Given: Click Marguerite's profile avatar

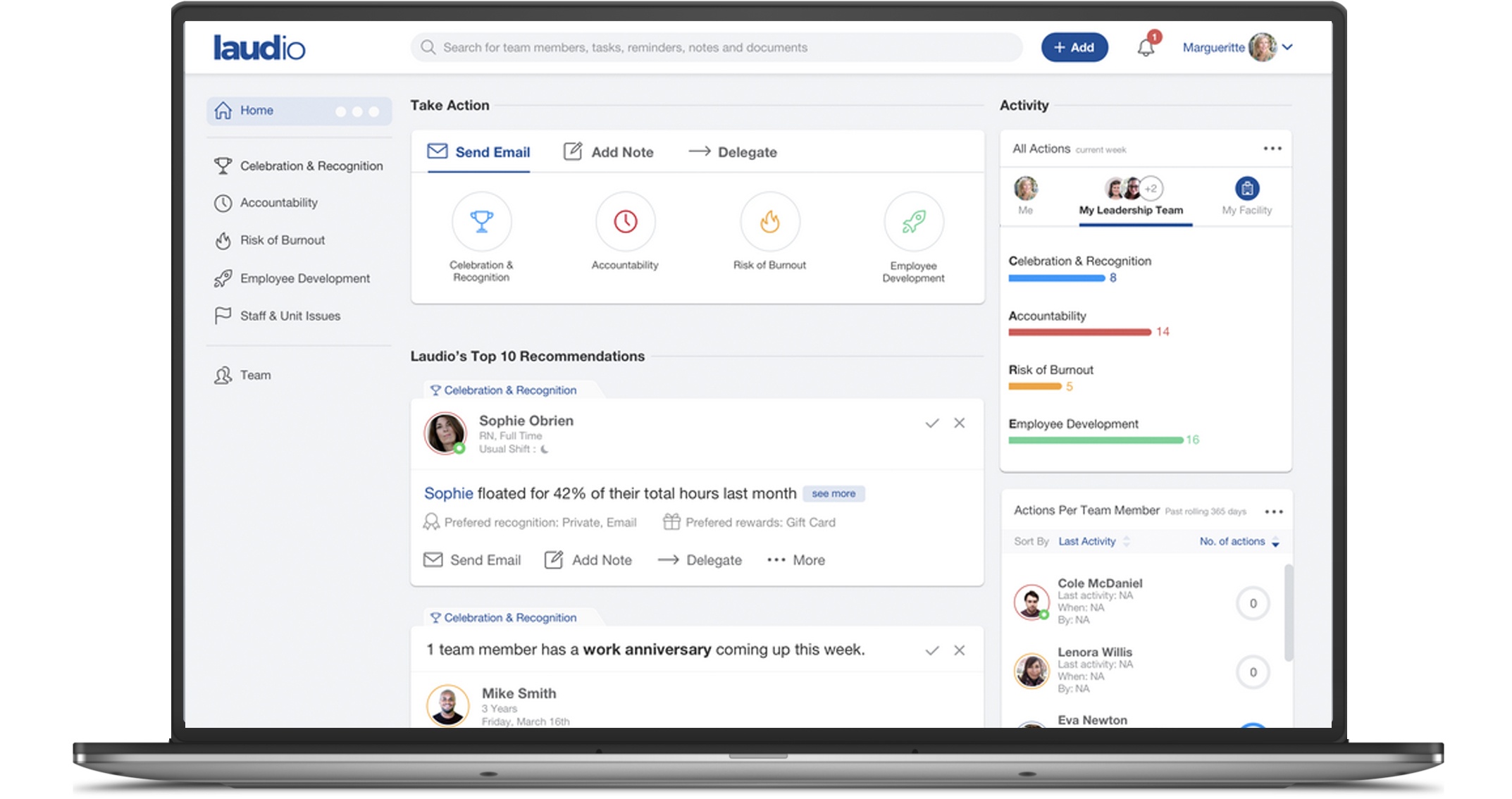Looking at the screenshot, I should point(1262,47).
